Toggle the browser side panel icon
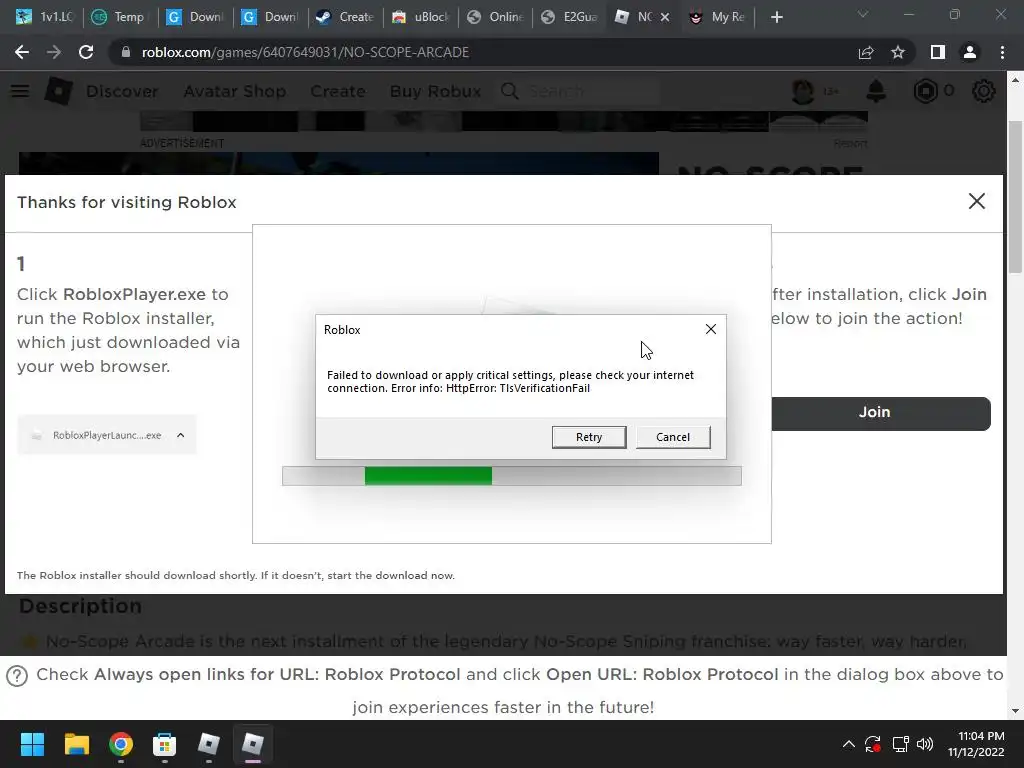 (x=938, y=52)
